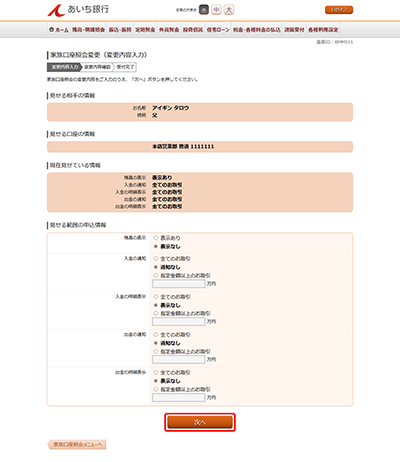400x462 pixels.
Task: Open 税金・各種料金の払込 menu
Action: [256, 30]
